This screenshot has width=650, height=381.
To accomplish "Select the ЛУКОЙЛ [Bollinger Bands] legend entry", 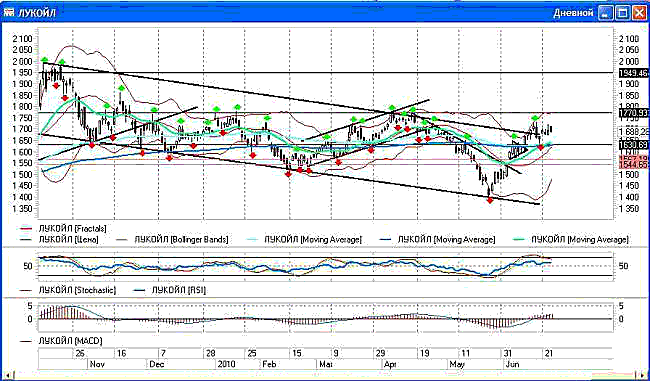I will tap(173, 239).
